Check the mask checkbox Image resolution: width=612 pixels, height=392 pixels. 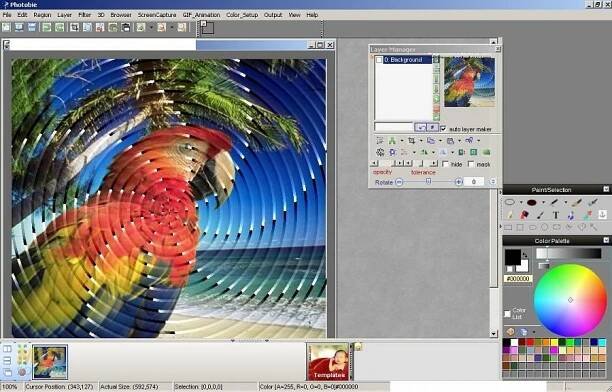[x=471, y=164]
